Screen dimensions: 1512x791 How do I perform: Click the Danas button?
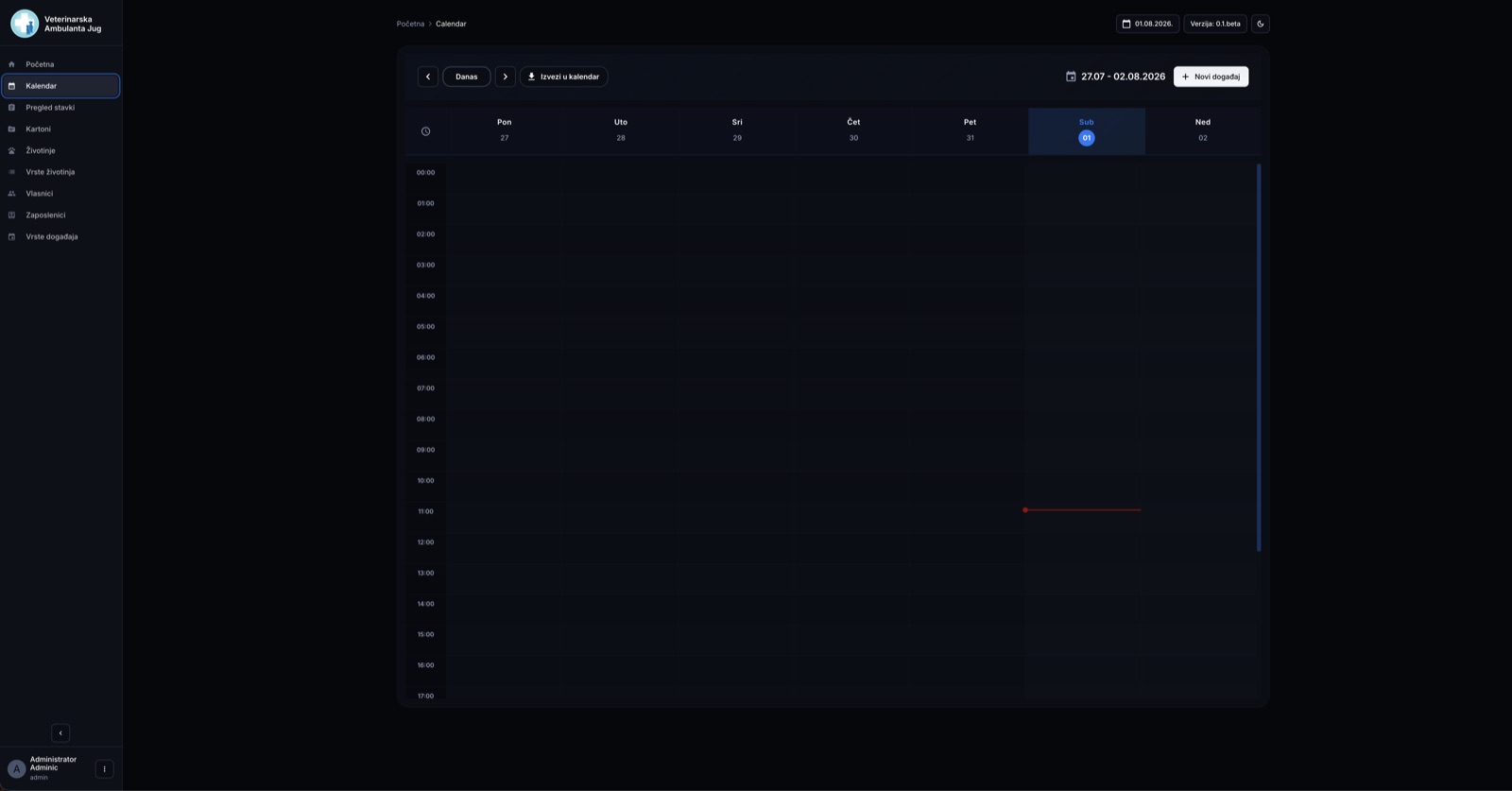[x=467, y=77]
